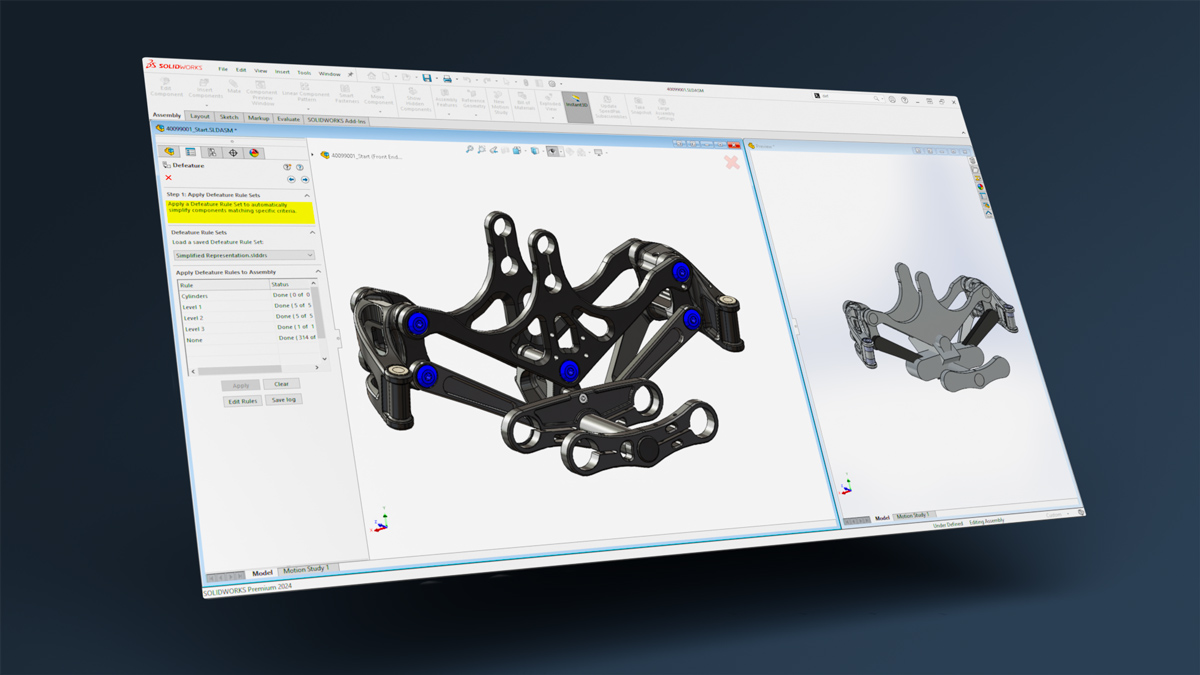Open the ConfigurationManager tab icon

pyautogui.click(x=212, y=152)
